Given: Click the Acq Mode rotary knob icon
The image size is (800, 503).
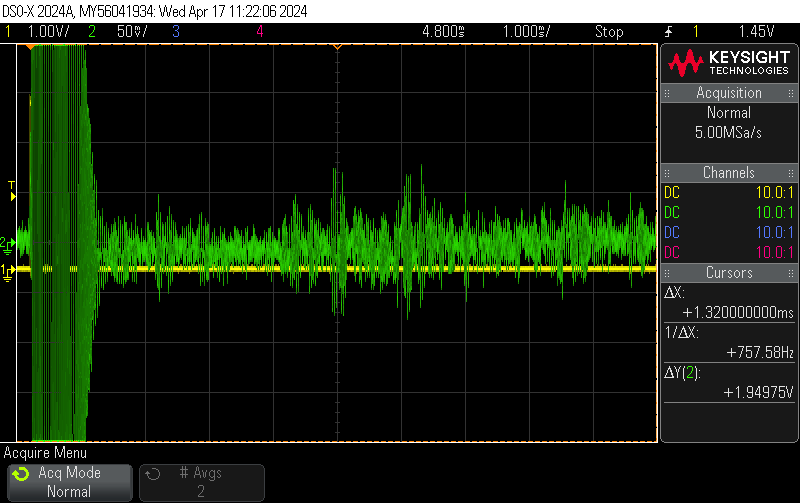Looking at the screenshot, I should tap(21, 475).
